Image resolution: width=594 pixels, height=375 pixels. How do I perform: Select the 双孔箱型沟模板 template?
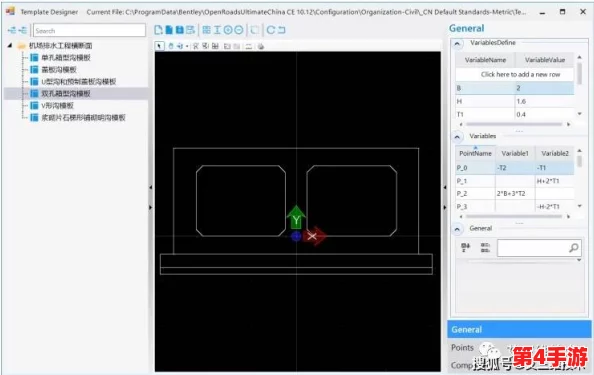66,94
